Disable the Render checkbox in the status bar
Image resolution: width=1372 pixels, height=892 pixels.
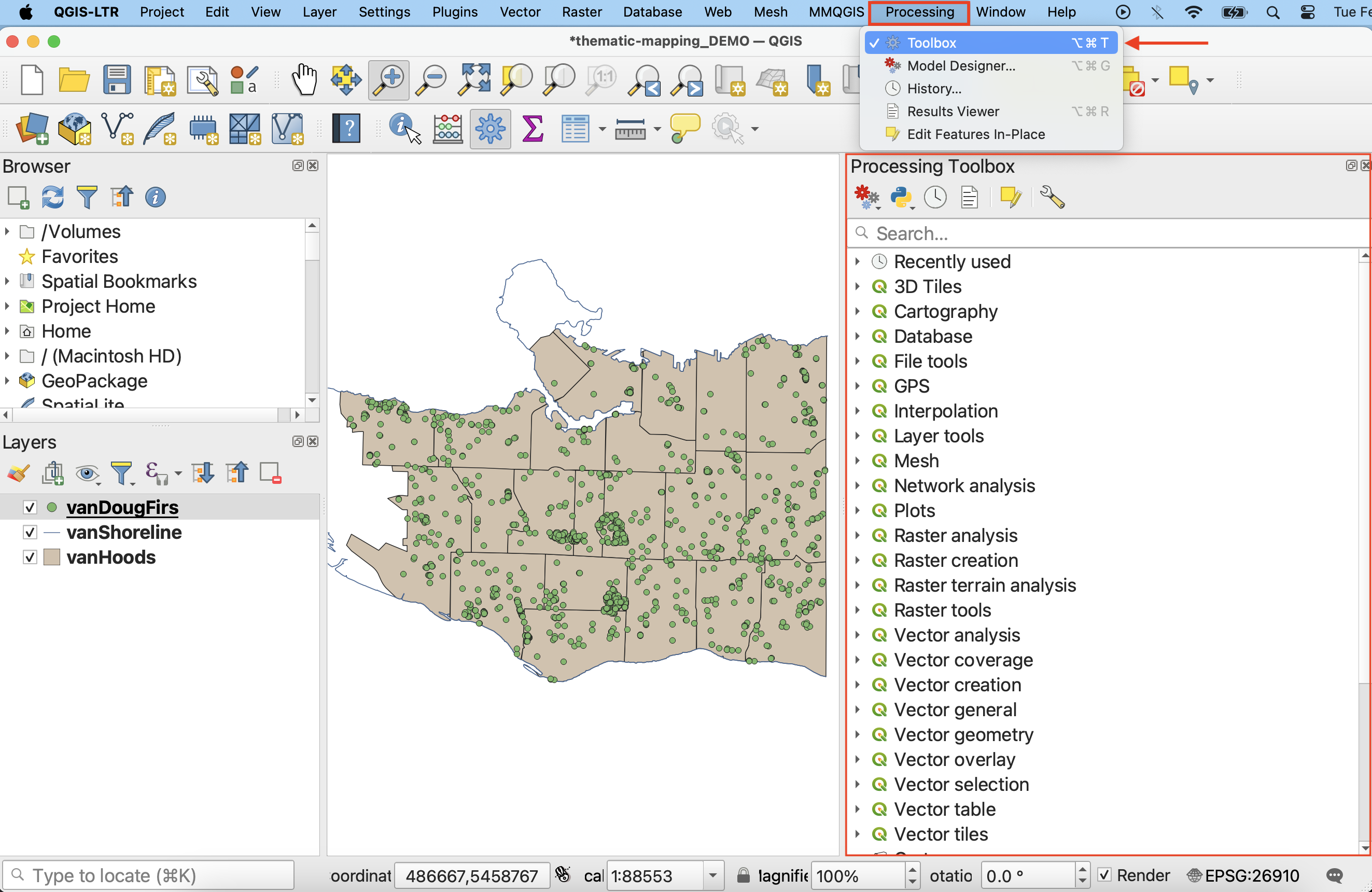(x=1104, y=875)
